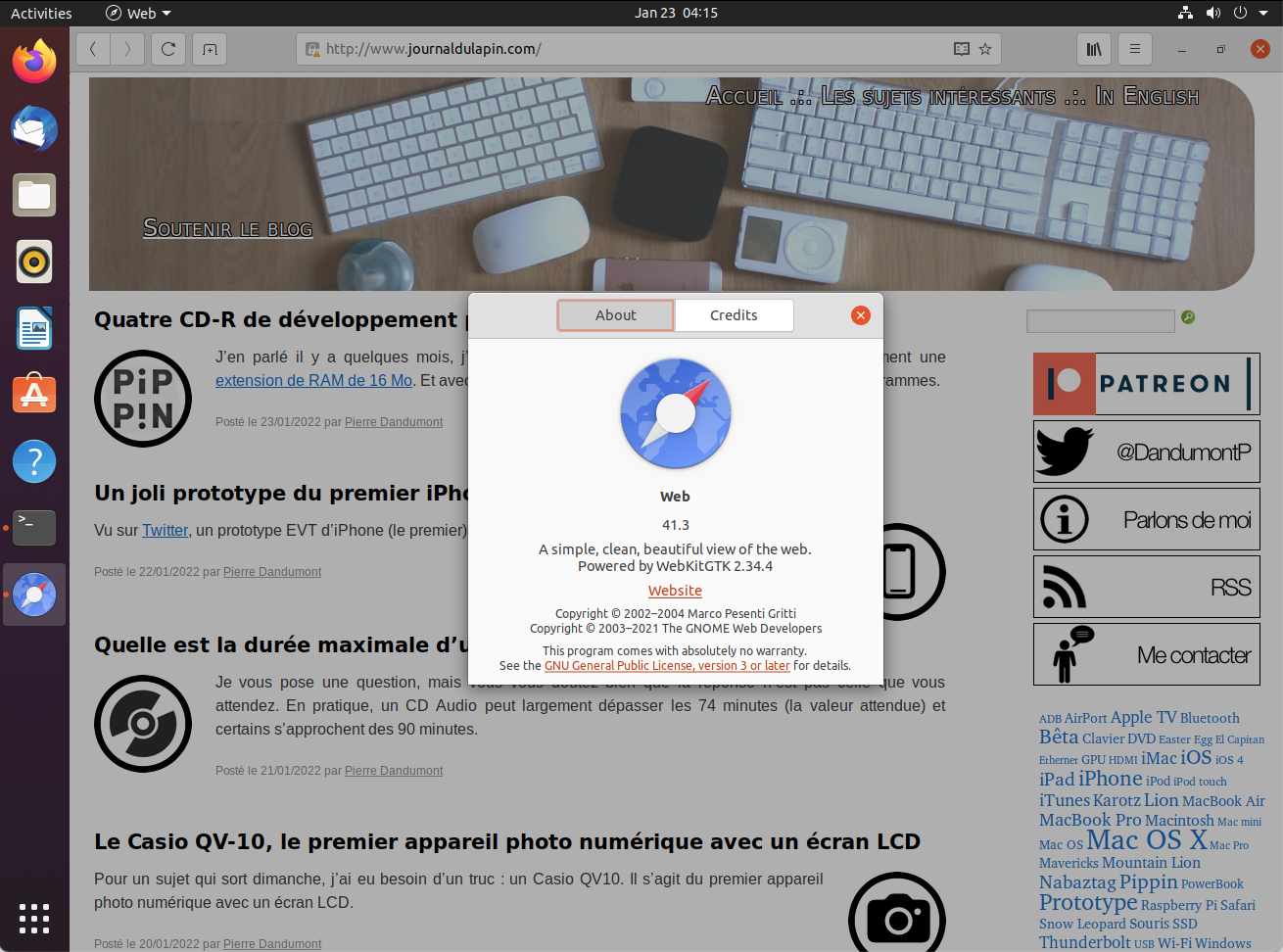This screenshot has width=1283, height=952.
Task: Click the network status icon
Action: pyautogui.click(x=1186, y=13)
